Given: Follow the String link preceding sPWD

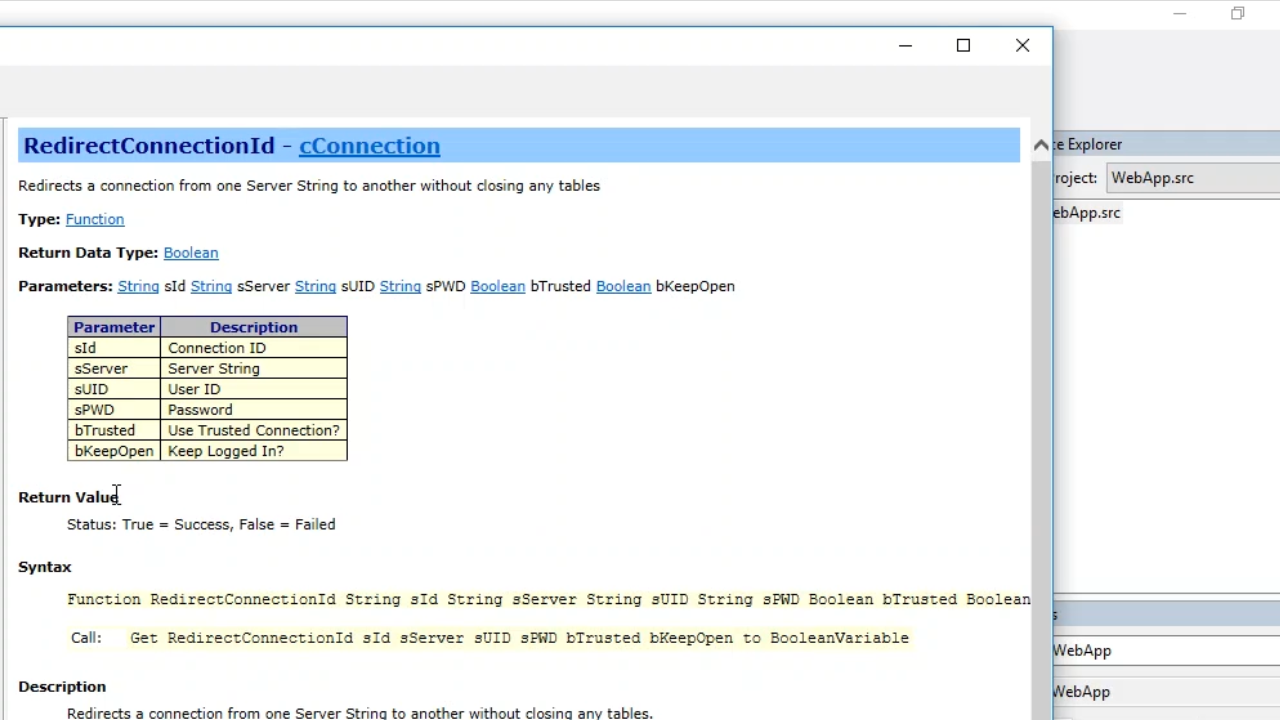Looking at the screenshot, I should tap(400, 286).
